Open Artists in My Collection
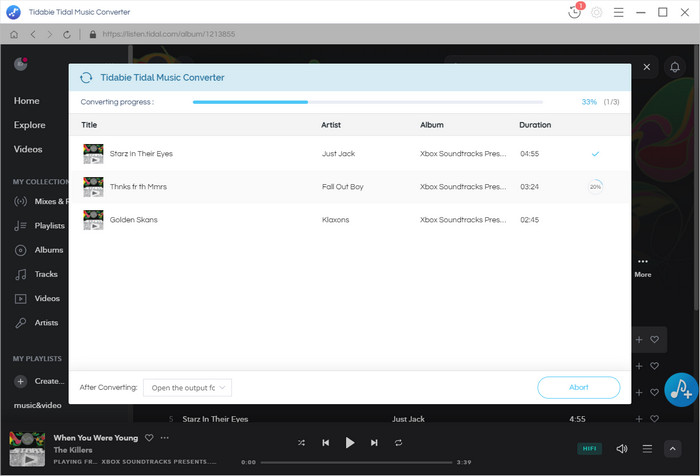The width and height of the screenshot is (700, 476). [x=36, y=322]
